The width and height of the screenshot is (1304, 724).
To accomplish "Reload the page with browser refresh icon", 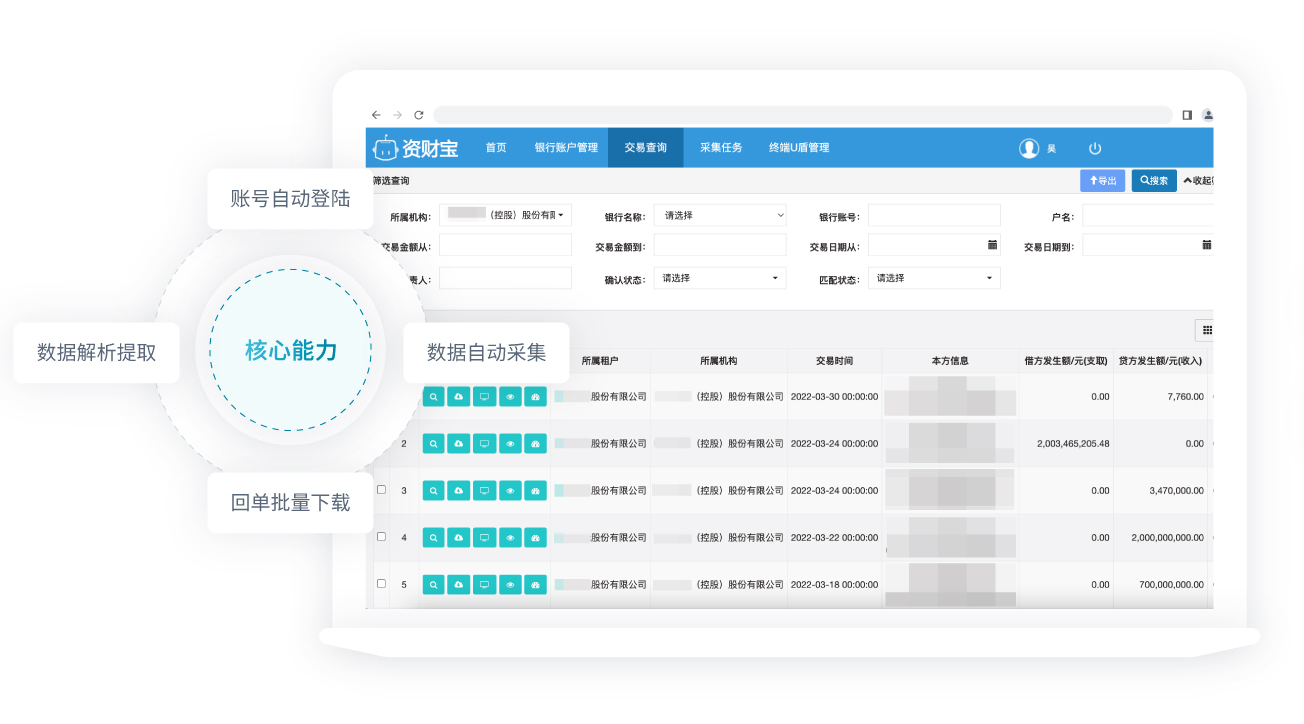I will pos(419,115).
